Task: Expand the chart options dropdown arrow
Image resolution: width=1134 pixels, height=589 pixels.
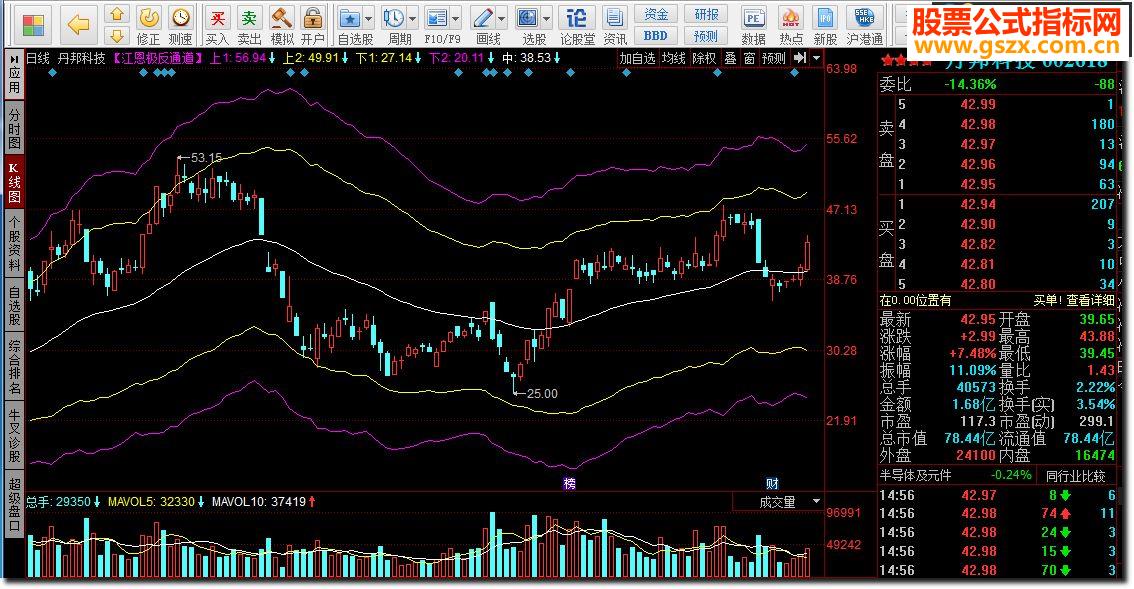Action: pyautogui.click(x=817, y=58)
